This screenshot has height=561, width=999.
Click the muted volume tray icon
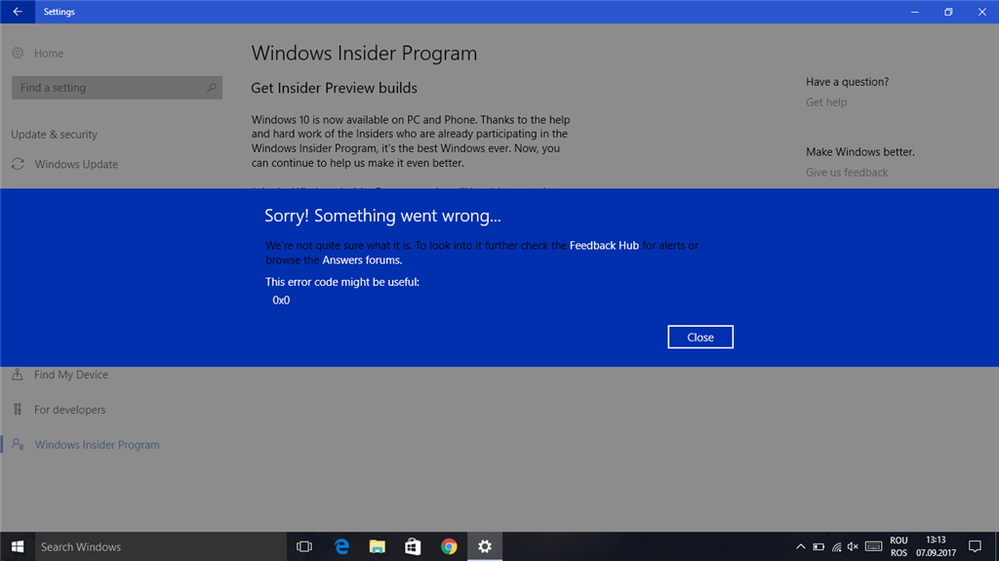click(853, 546)
